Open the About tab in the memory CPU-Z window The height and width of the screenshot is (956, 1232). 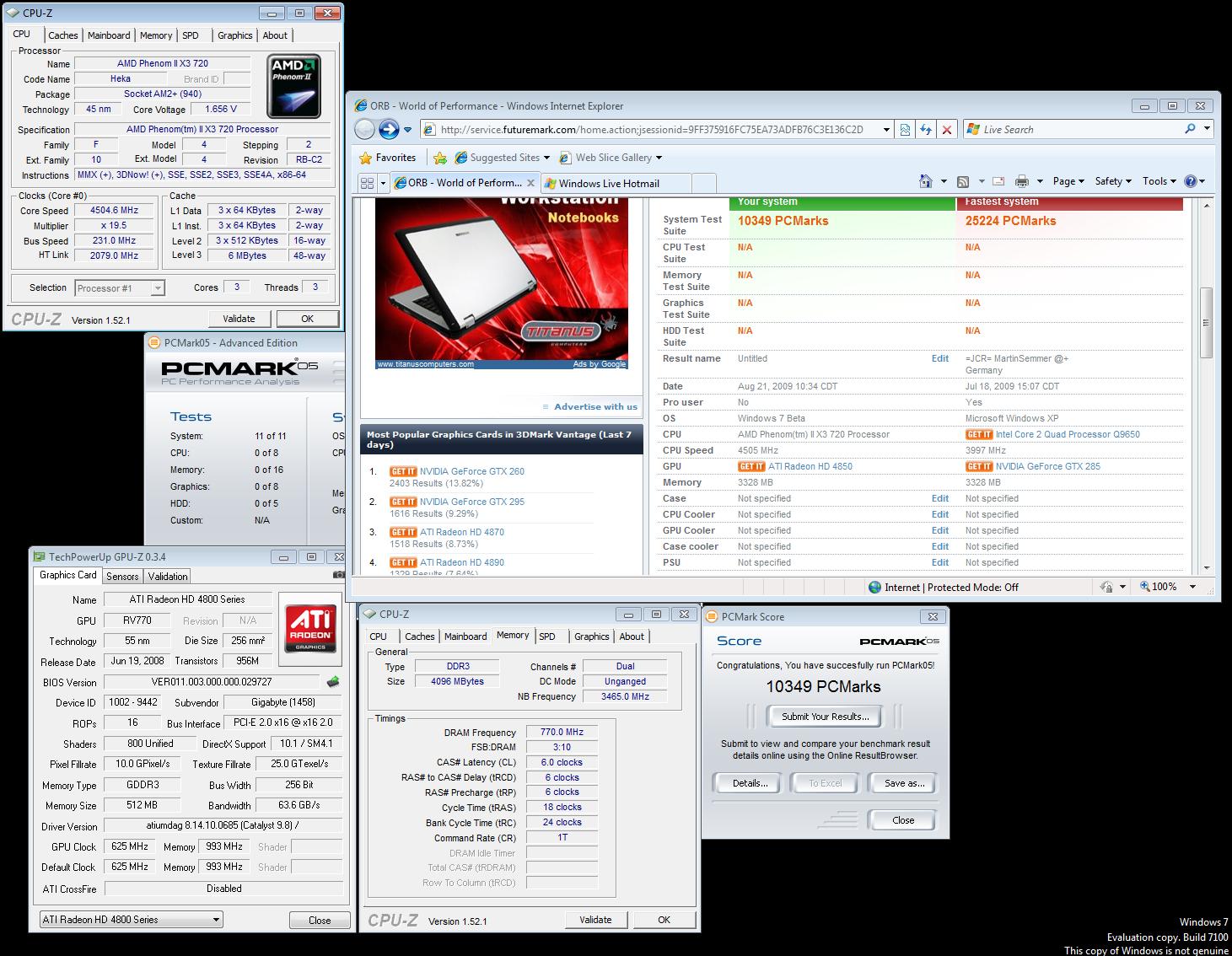(632, 636)
